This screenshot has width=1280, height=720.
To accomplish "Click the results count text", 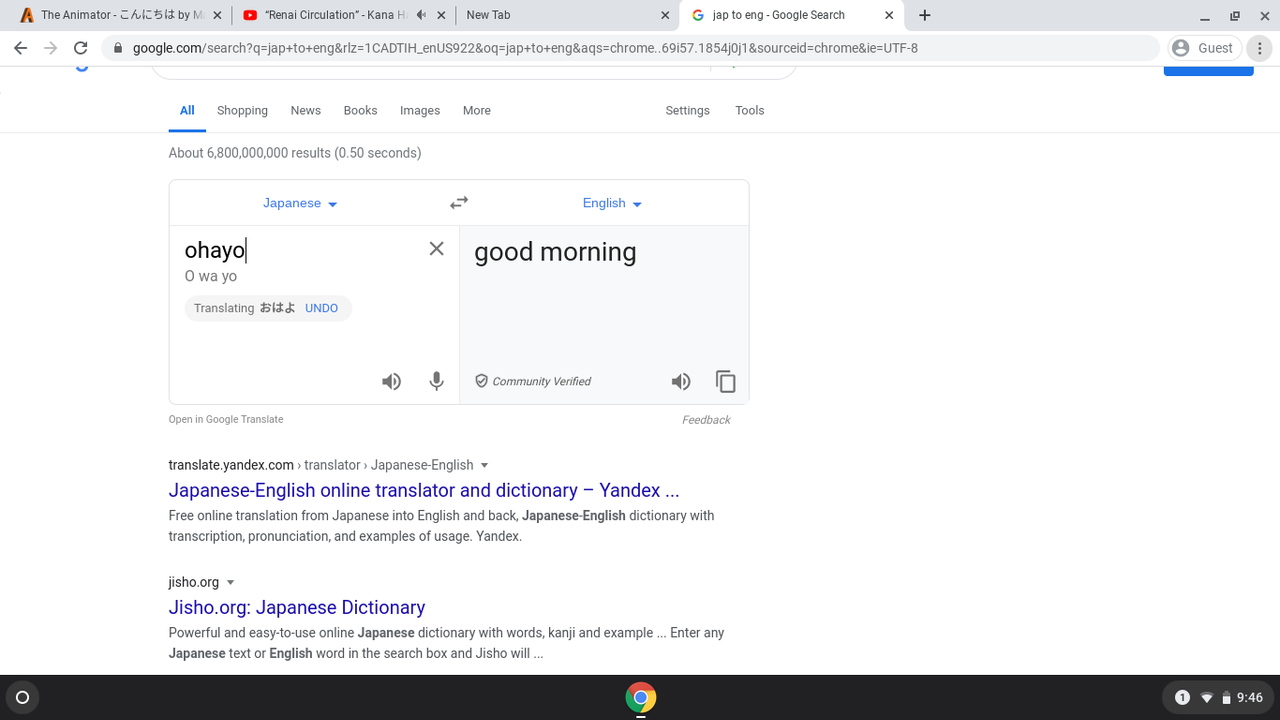I will (x=295, y=153).
